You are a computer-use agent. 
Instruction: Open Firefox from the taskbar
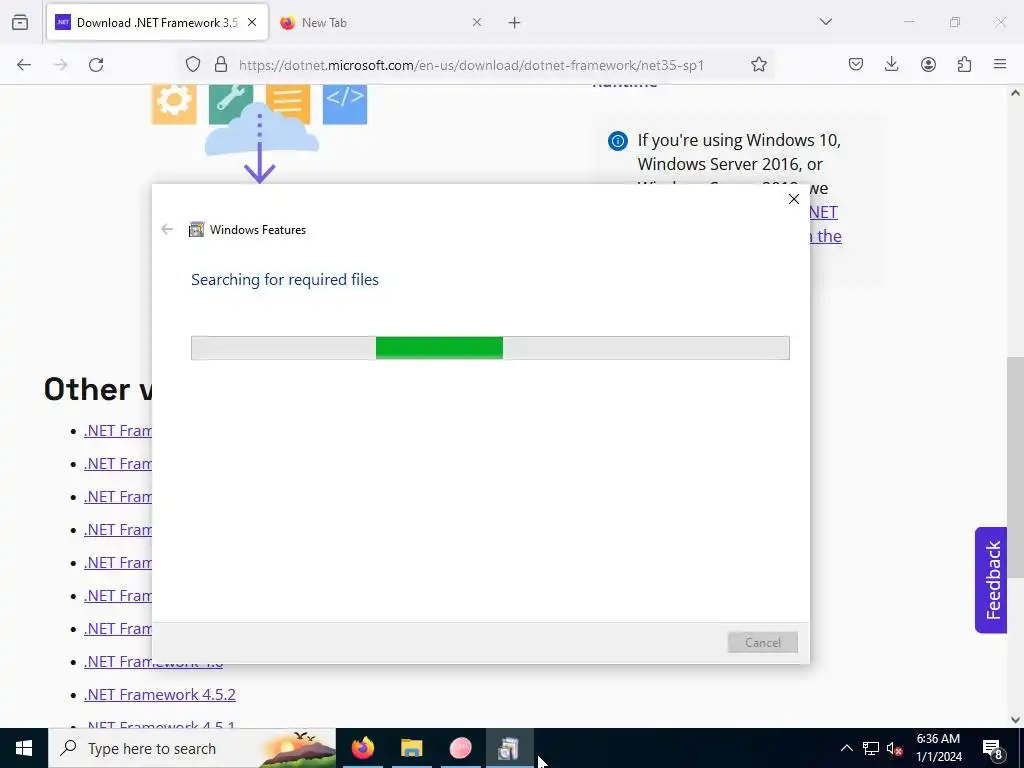tap(363, 748)
